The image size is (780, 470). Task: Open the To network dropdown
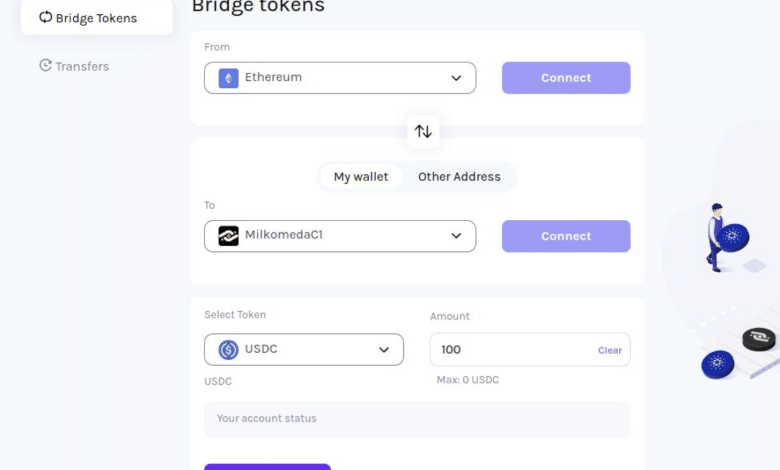(x=456, y=236)
